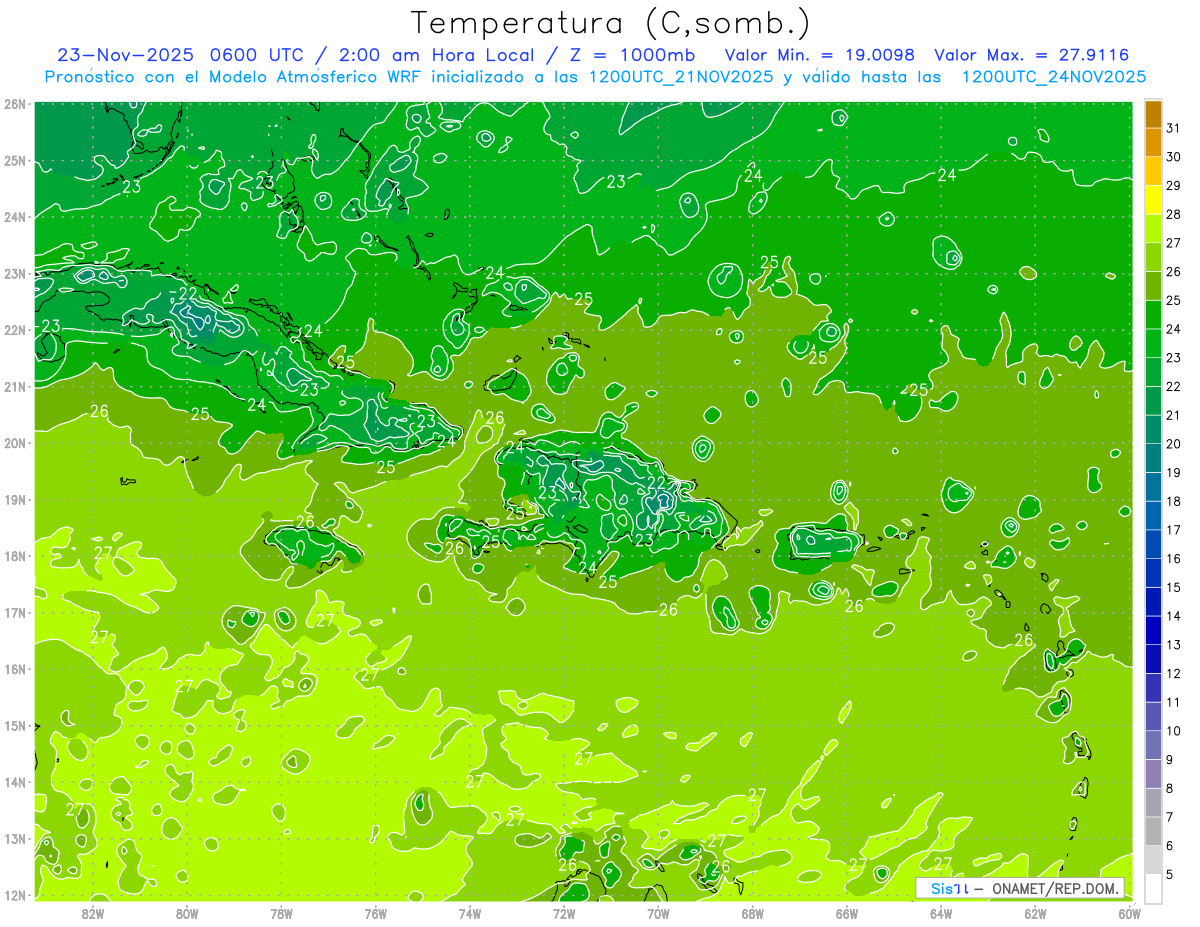Click the '78W' longitude axis label
The width and height of the screenshot is (1200, 927).
coord(281,912)
